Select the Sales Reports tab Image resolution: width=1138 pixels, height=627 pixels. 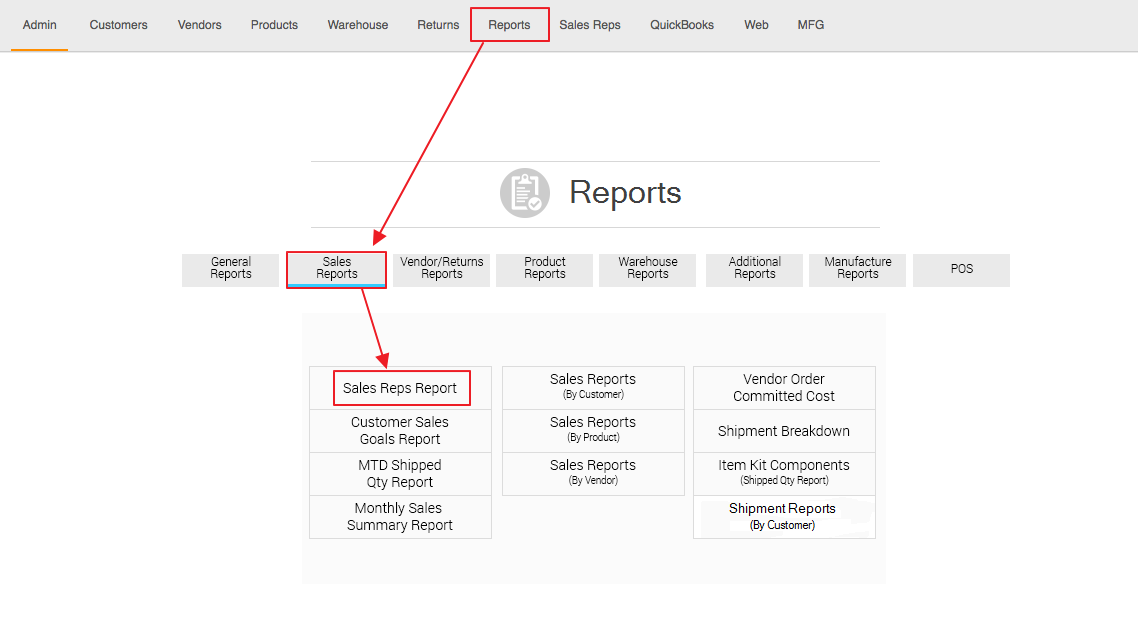click(337, 269)
